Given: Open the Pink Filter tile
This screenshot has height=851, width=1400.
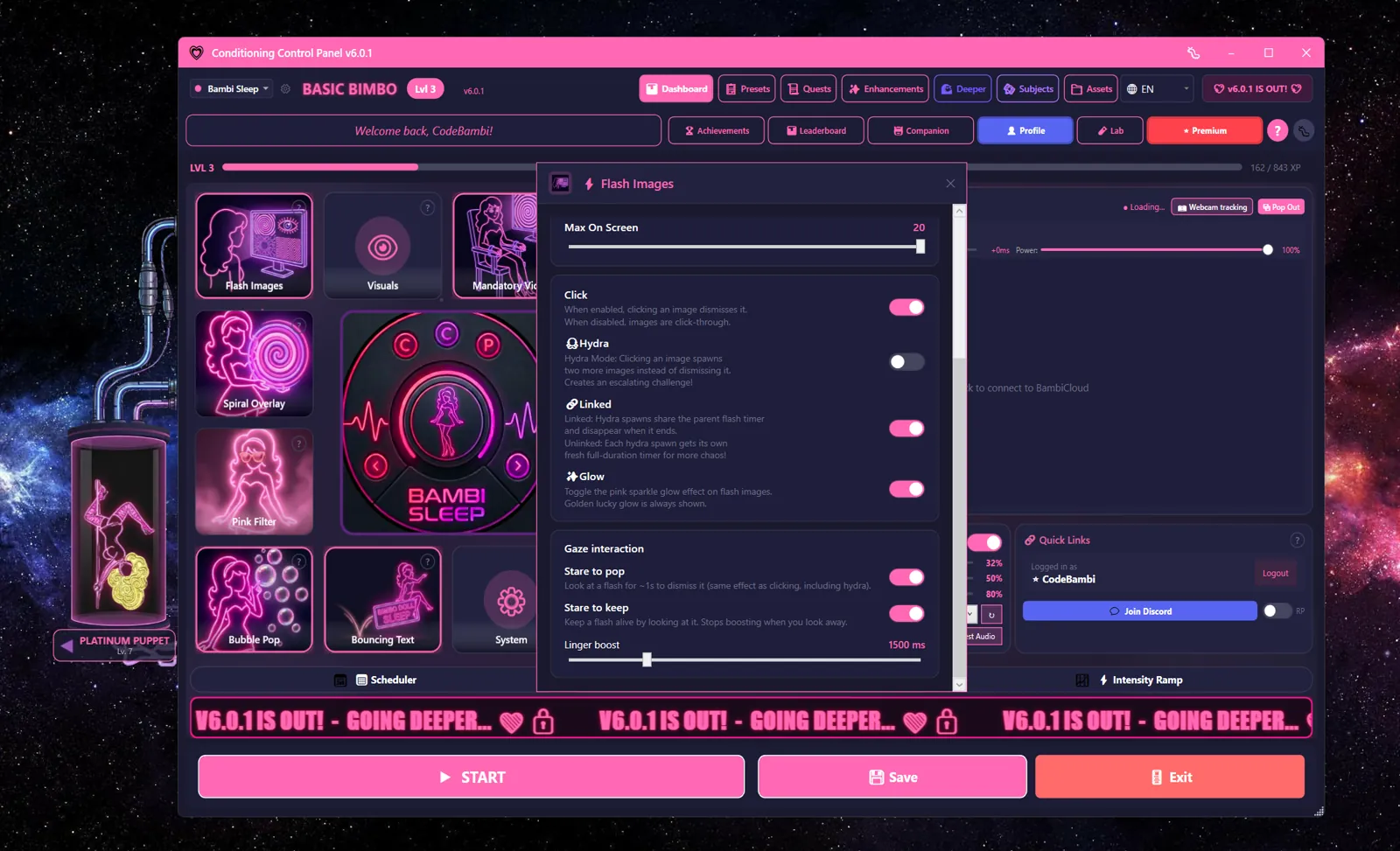Looking at the screenshot, I should pyautogui.click(x=254, y=482).
